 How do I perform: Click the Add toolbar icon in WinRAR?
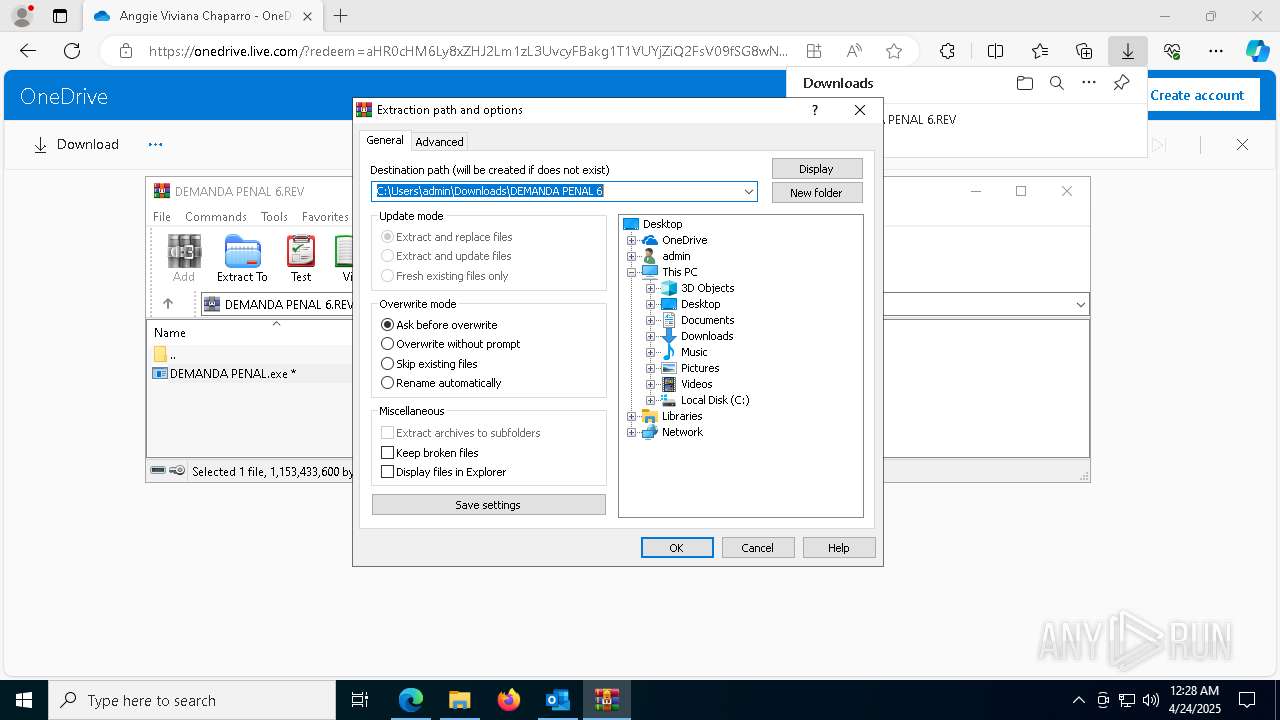pos(184,259)
